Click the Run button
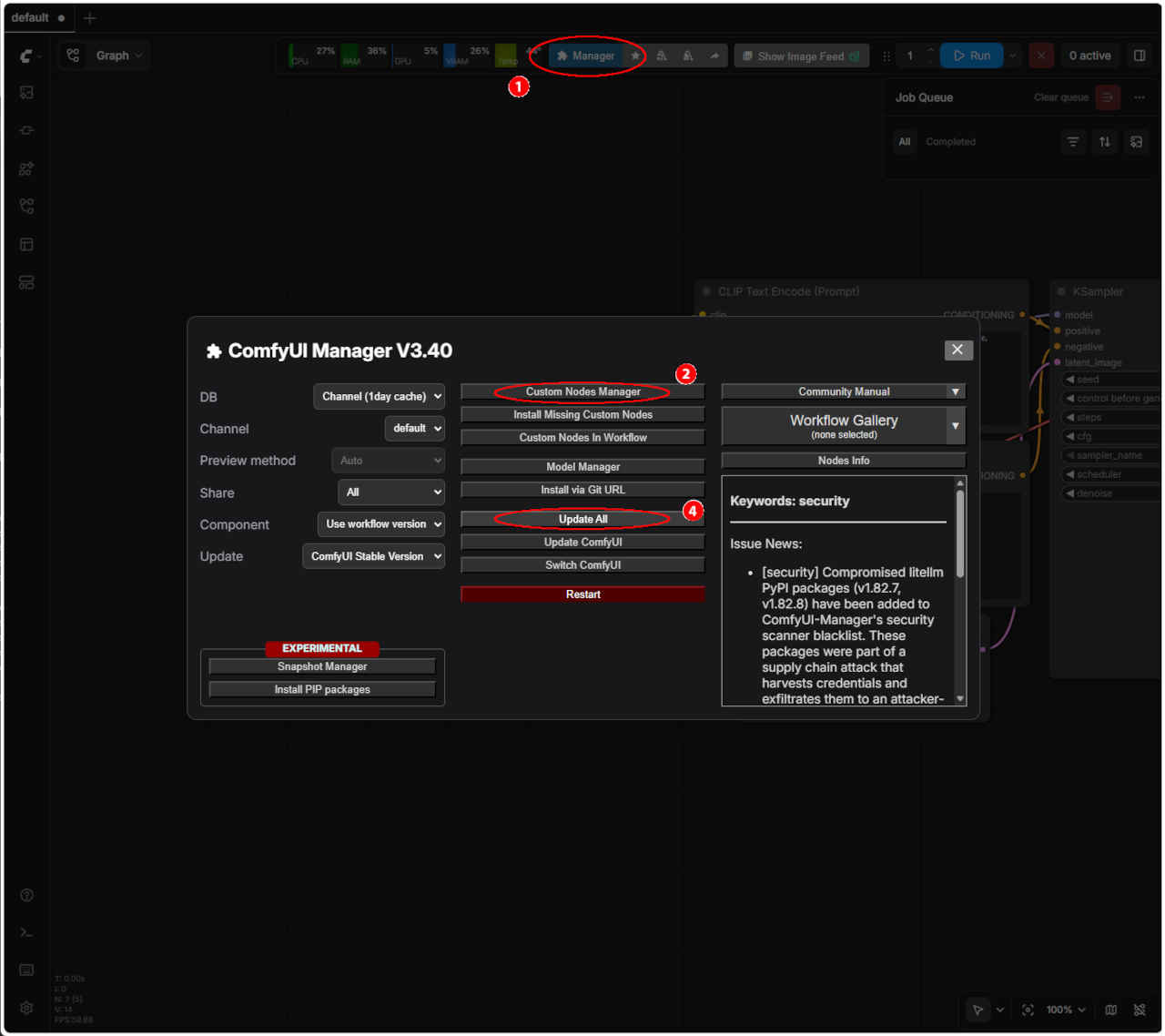Screen dimensions: 1165x1036 coord(972,56)
